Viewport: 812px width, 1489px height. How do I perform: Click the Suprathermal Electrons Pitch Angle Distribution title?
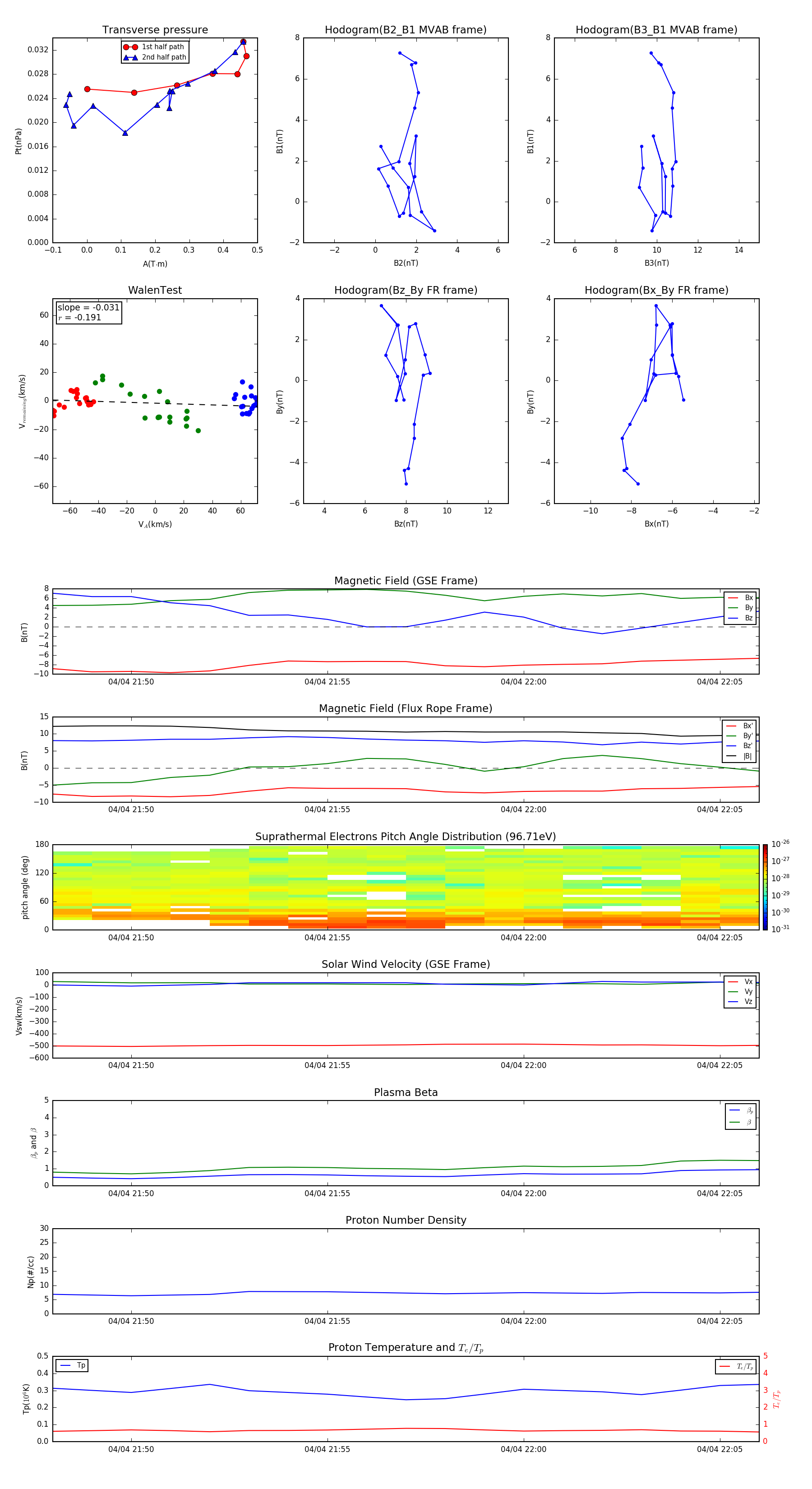[406, 837]
